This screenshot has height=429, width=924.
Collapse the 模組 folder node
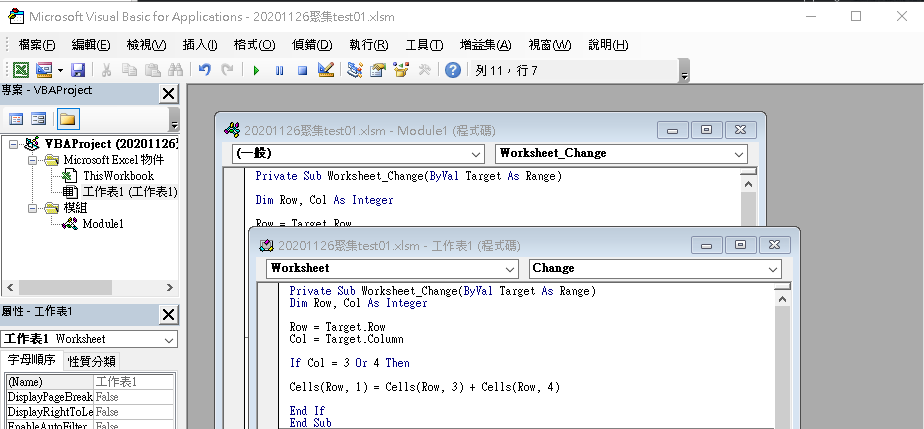[x=32, y=208]
